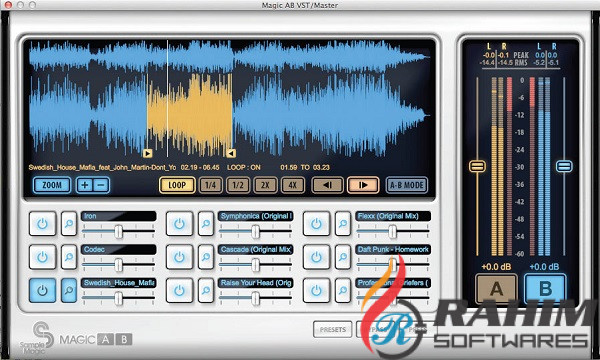Switch to channel A
The height and width of the screenshot is (360, 600).
click(x=496, y=288)
